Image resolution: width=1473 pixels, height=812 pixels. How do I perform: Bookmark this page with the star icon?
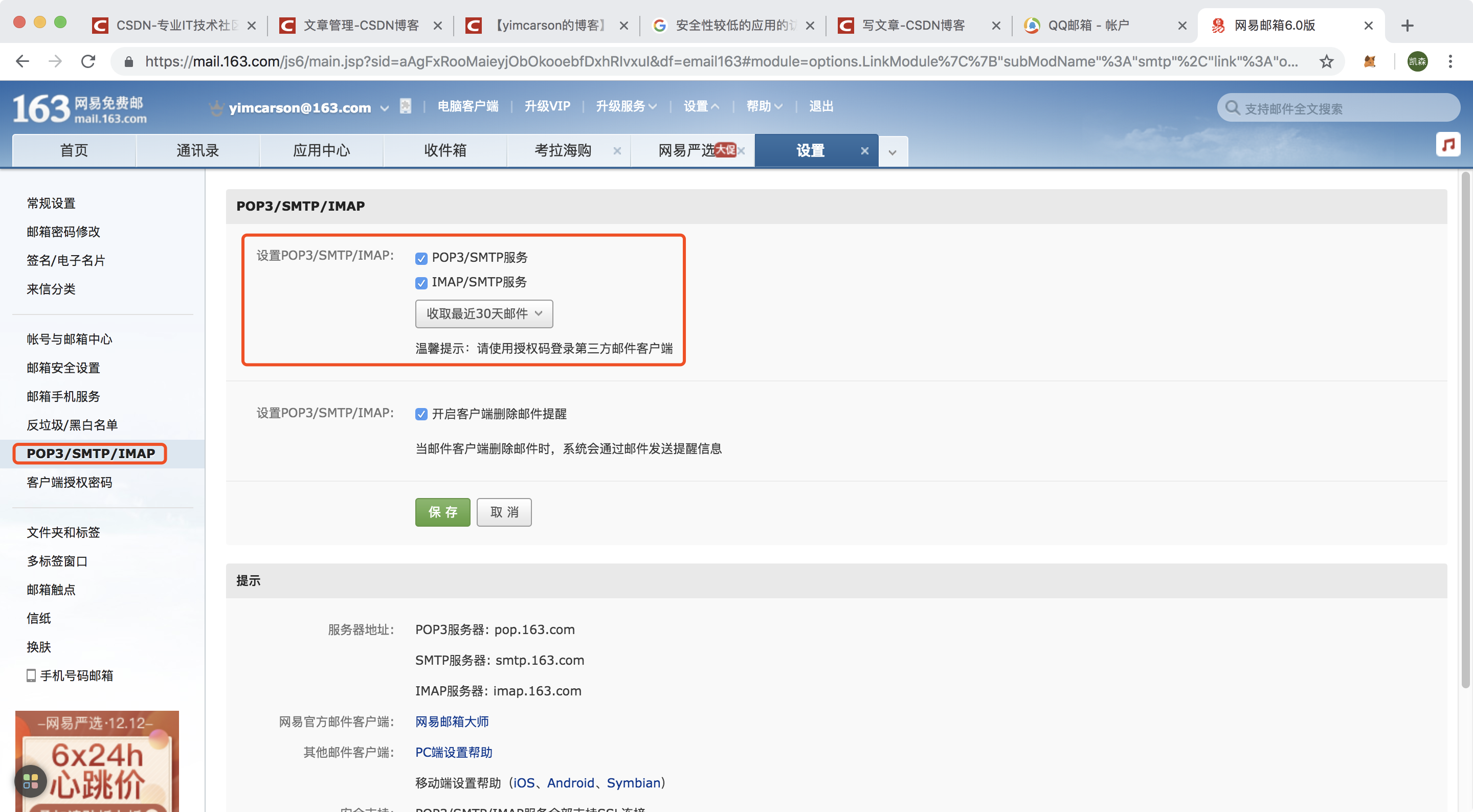(1327, 61)
